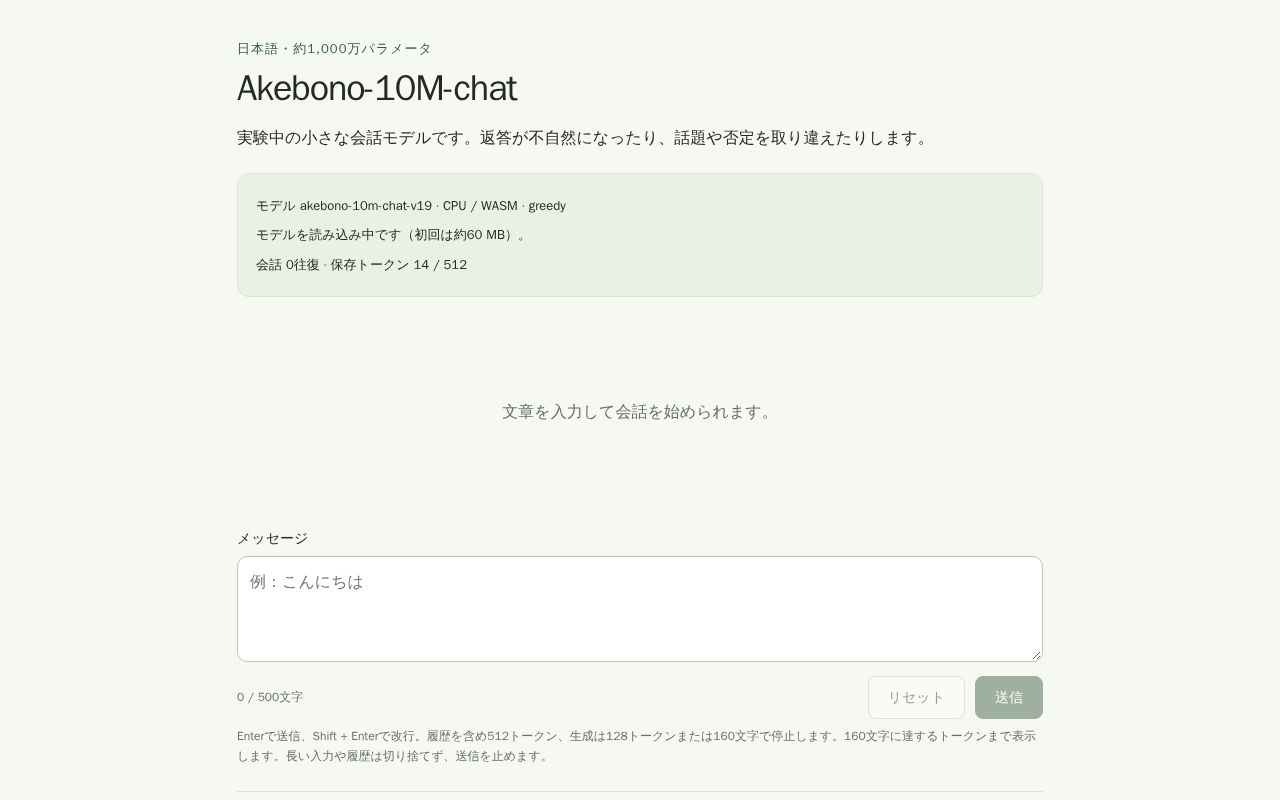Click the Akebono-10M-chat heading
Image resolution: width=1280 pixels, height=800 pixels.
pos(377,88)
